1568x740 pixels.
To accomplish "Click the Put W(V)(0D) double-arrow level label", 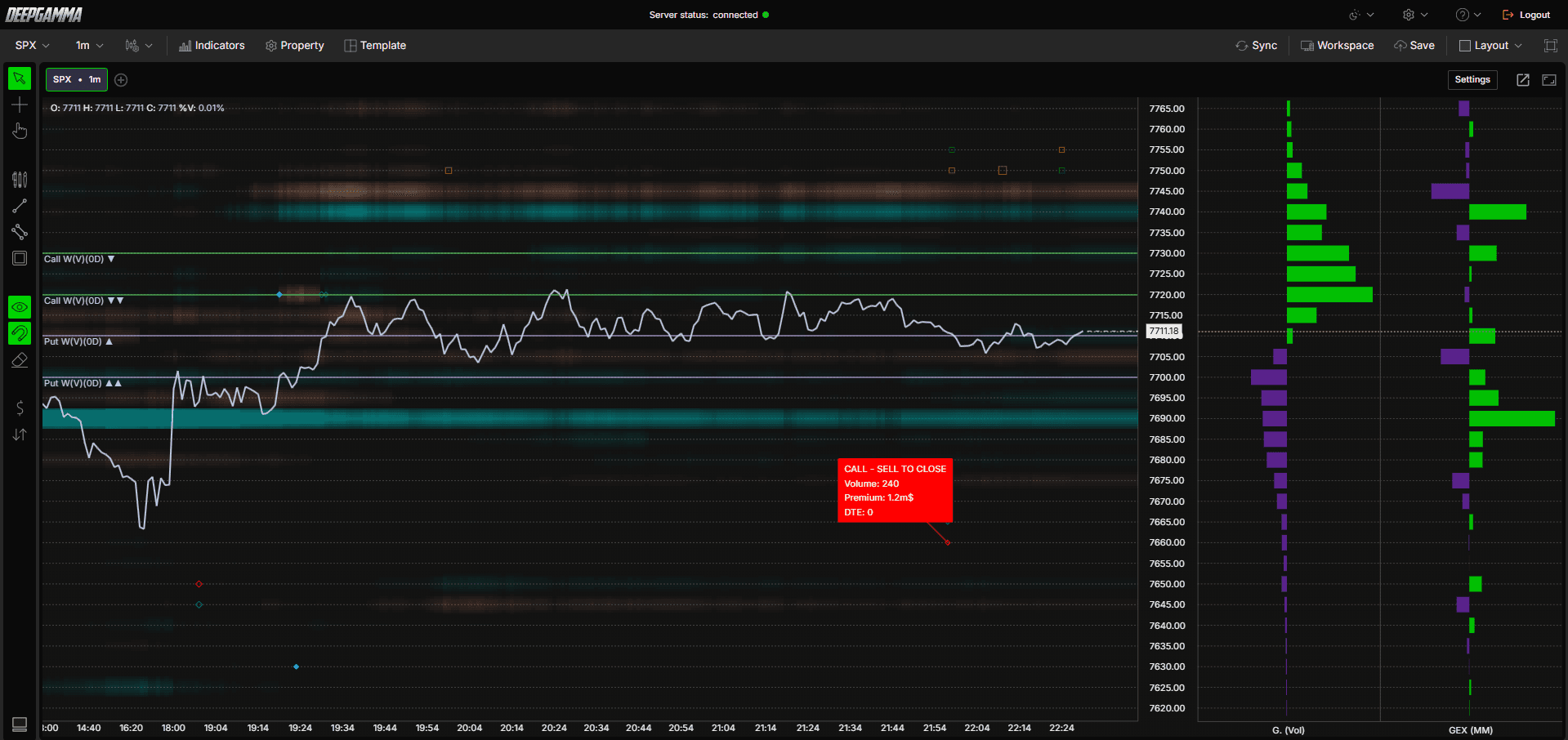I will click(x=83, y=383).
